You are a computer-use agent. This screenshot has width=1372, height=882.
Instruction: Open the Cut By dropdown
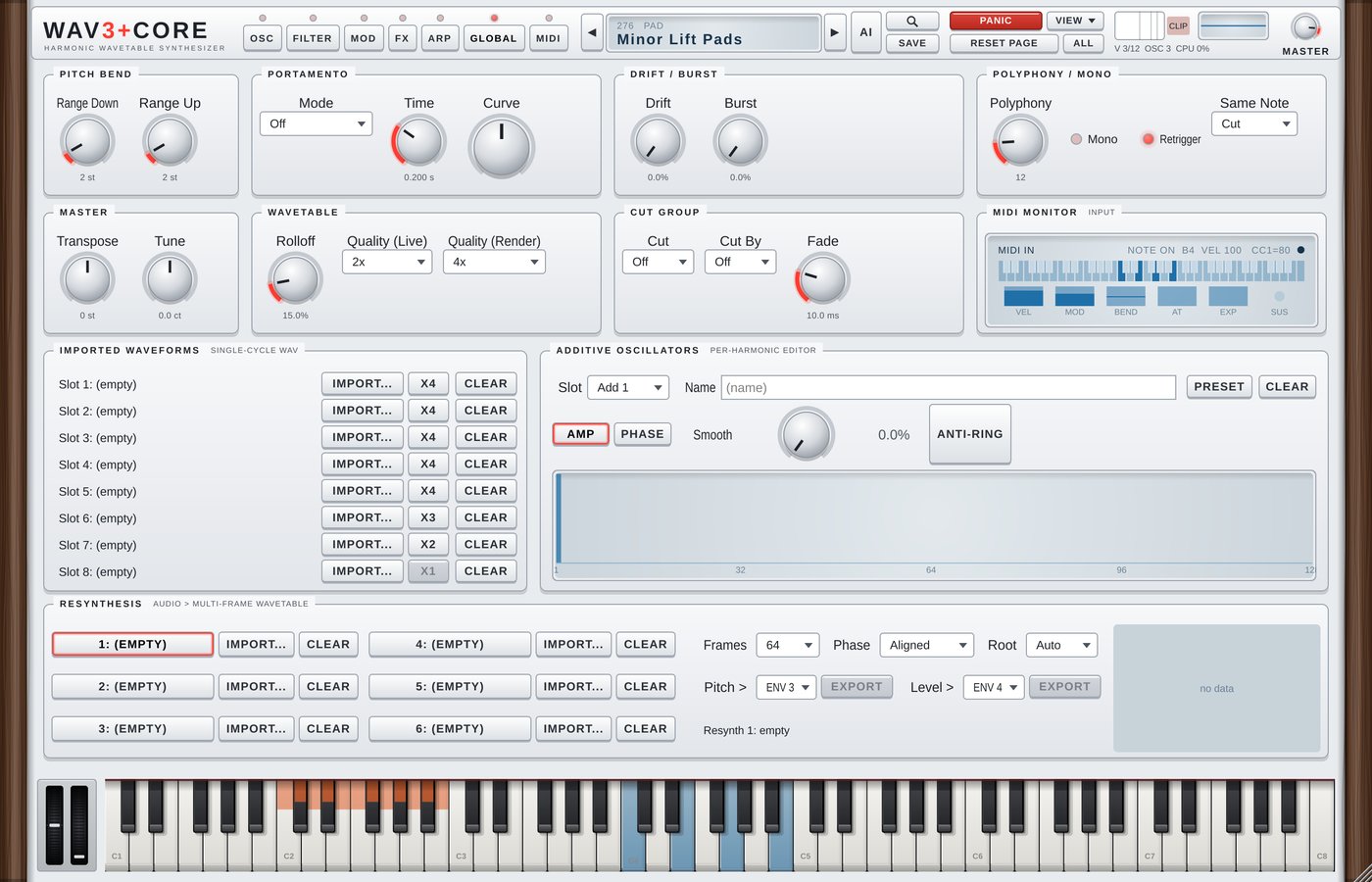pyautogui.click(x=740, y=262)
